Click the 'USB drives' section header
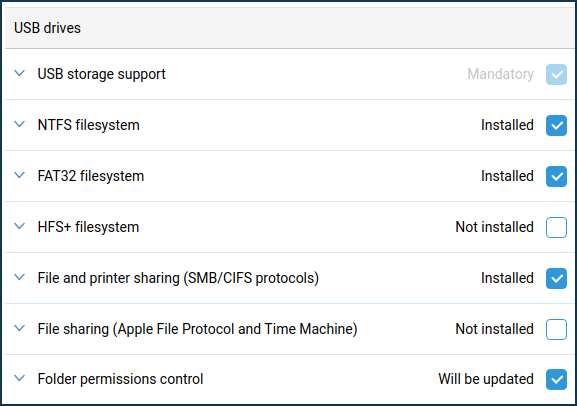This screenshot has width=577, height=406. [47, 28]
